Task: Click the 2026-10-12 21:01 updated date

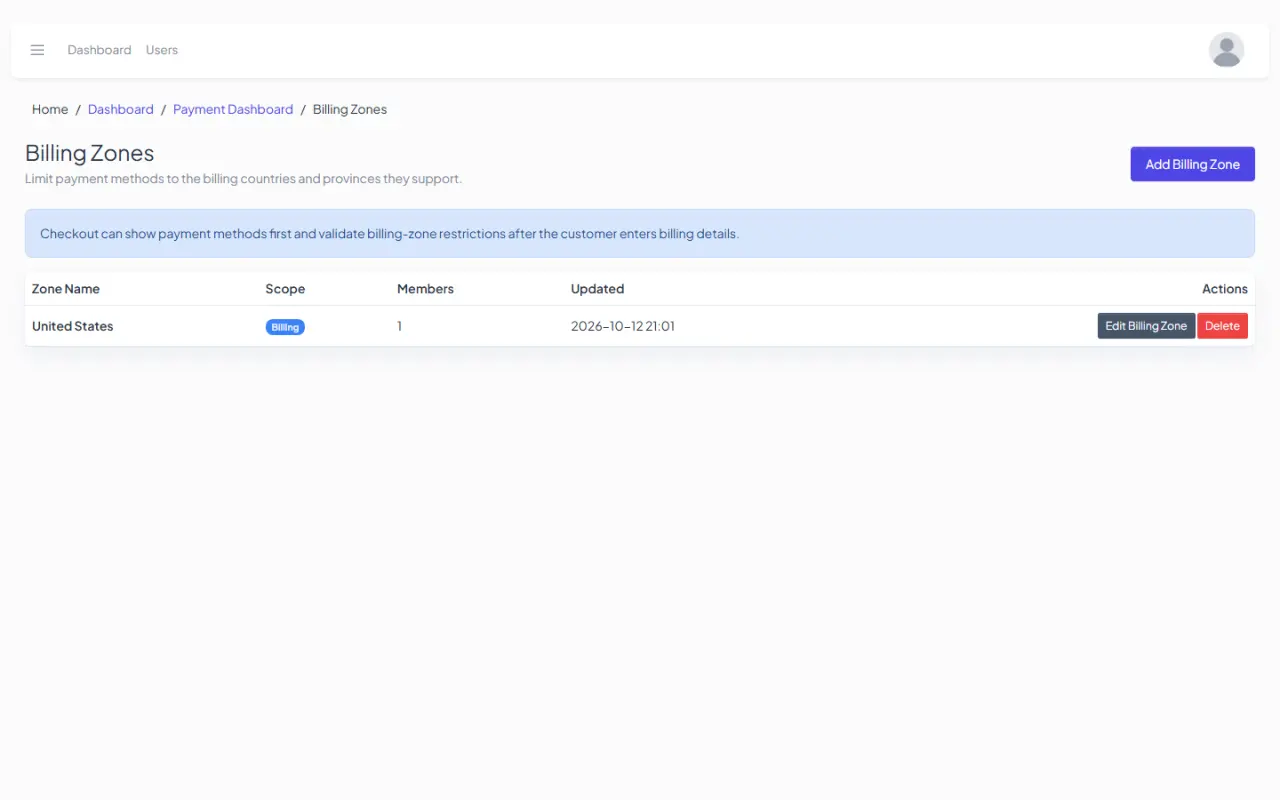Action: click(623, 326)
